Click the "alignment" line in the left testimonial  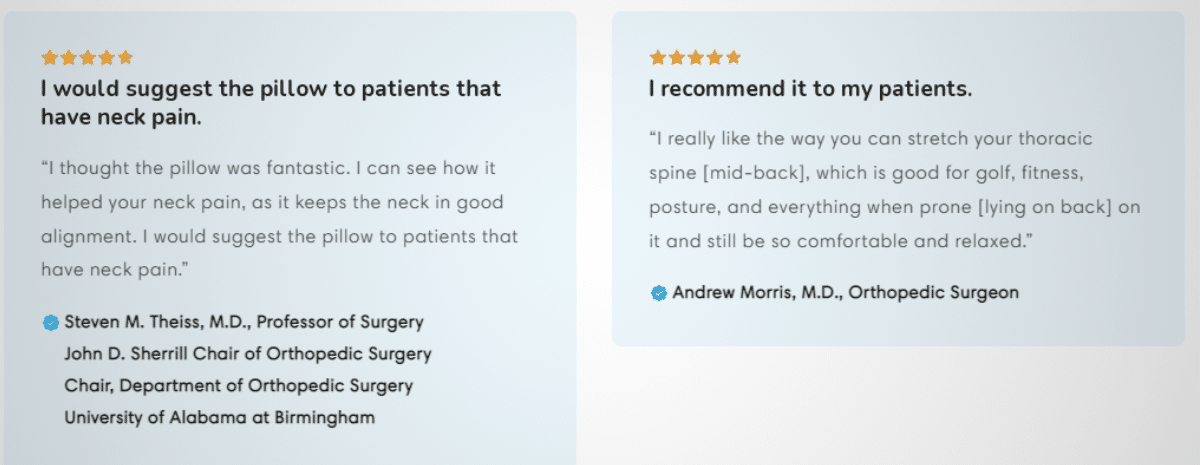[x=280, y=237]
